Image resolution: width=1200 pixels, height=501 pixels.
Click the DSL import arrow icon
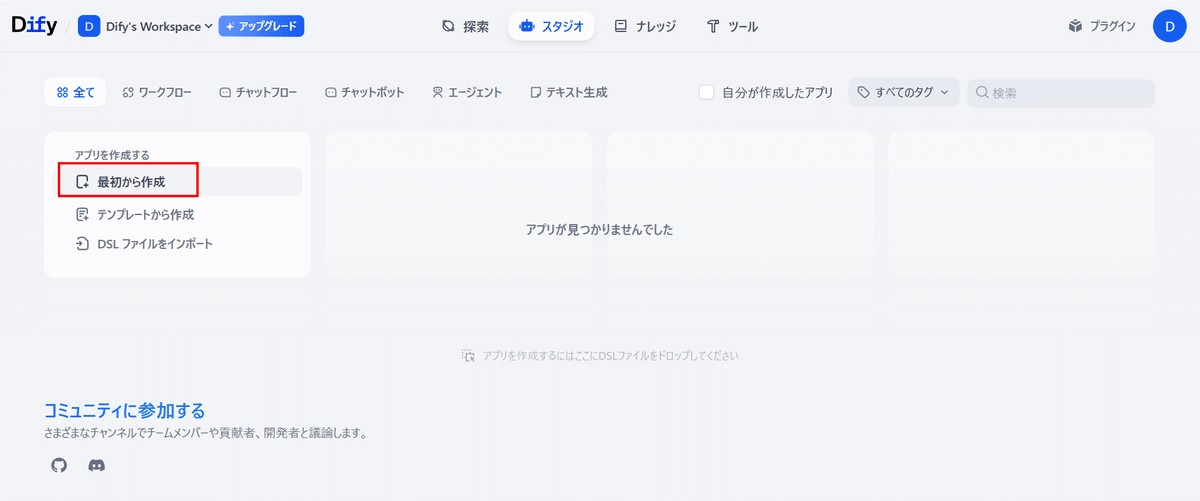pyautogui.click(x=83, y=243)
